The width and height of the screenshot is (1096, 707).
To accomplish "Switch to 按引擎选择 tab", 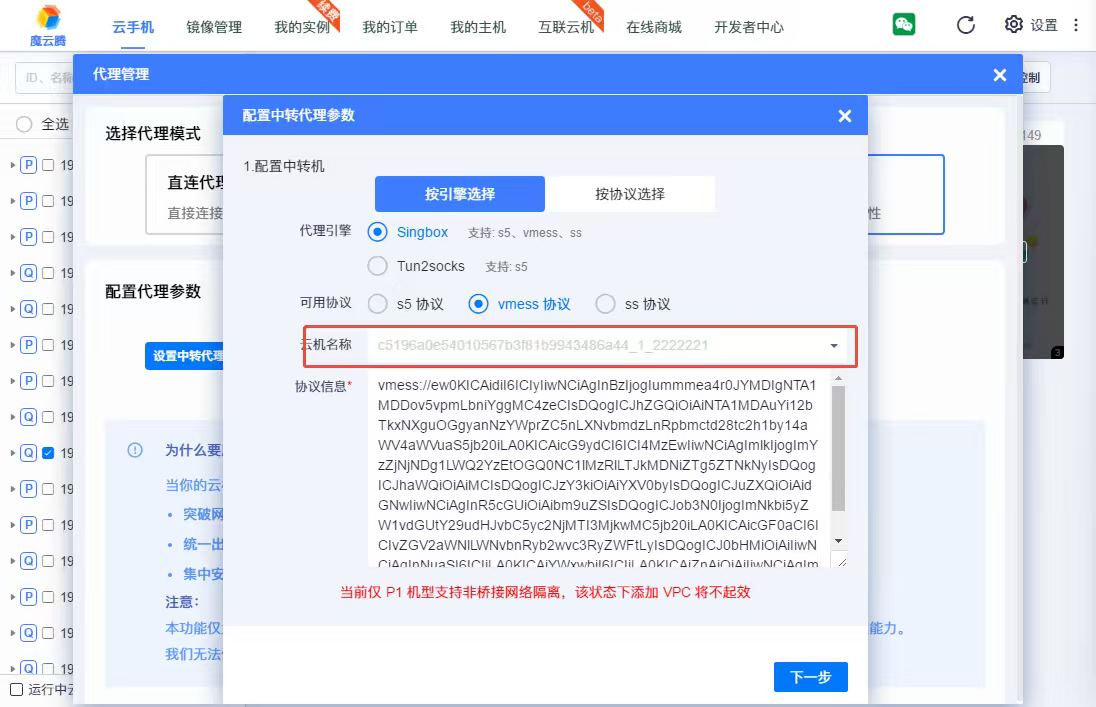I will click(459, 194).
